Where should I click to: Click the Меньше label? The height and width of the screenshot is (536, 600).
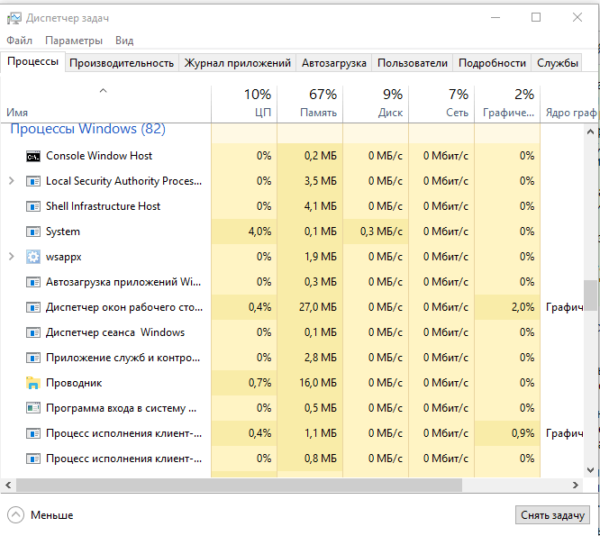[52, 515]
